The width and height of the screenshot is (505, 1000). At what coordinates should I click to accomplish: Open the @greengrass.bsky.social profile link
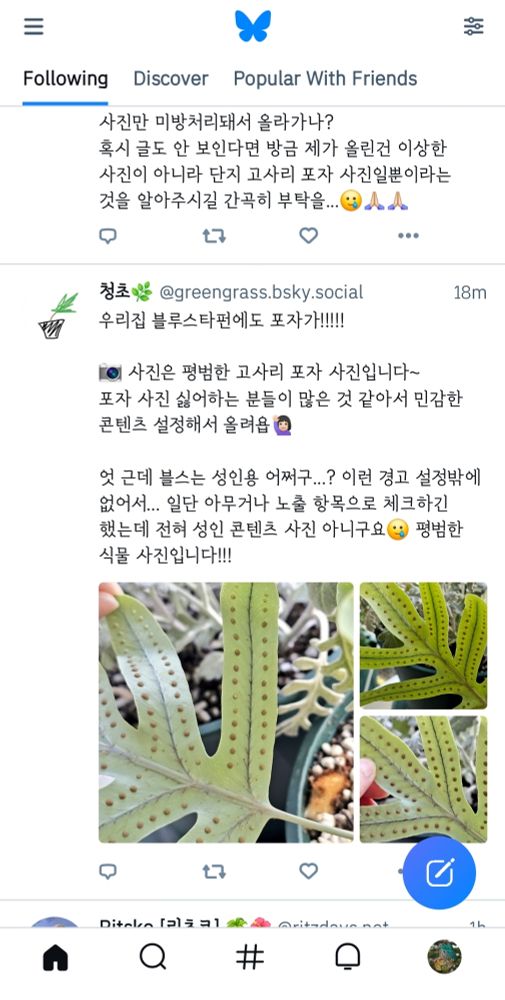pyautogui.click(x=261, y=293)
